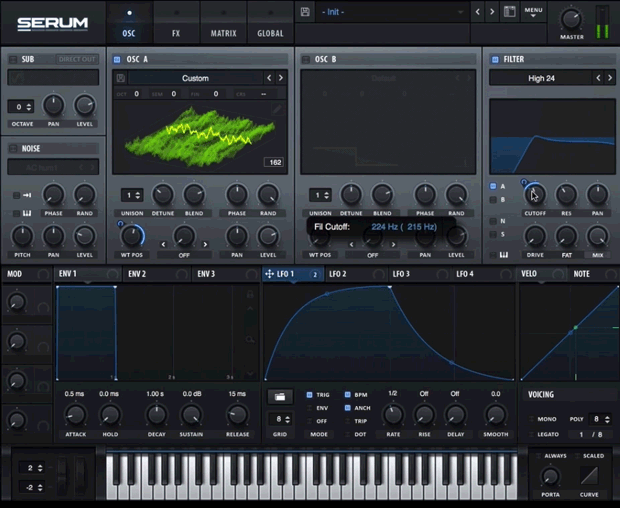Adjust the LFO grid size stepper

(287, 419)
